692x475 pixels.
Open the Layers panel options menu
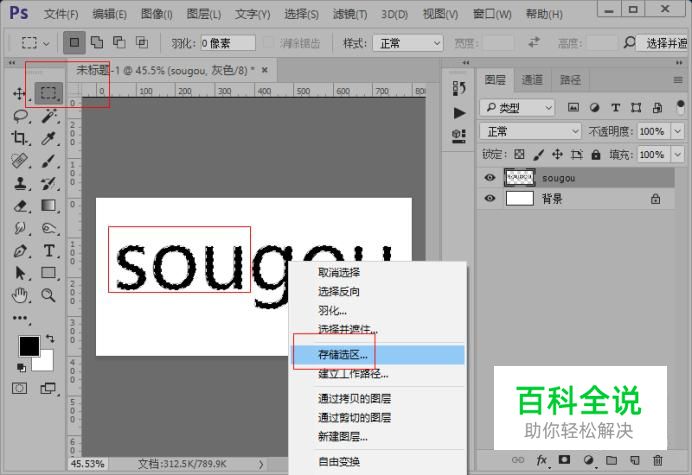point(678,80)
